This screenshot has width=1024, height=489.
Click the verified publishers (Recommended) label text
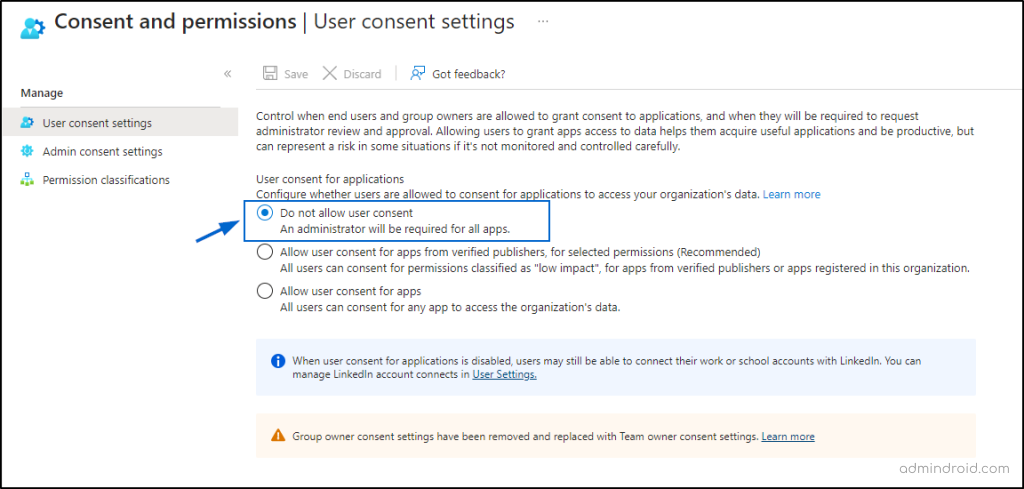520,252
